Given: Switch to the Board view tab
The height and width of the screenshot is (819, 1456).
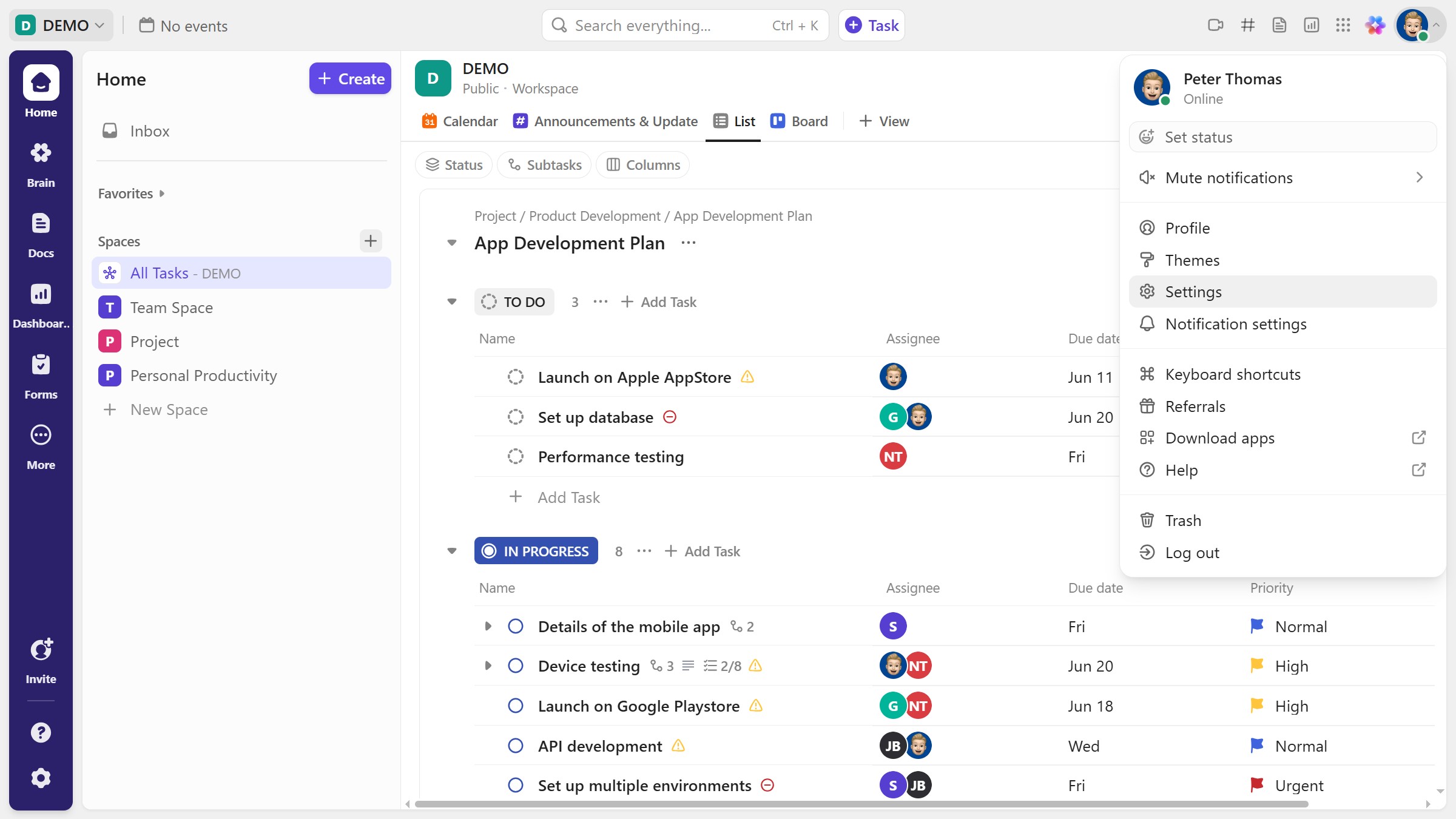Looking at the screenshot, I should tap(799, 121).
